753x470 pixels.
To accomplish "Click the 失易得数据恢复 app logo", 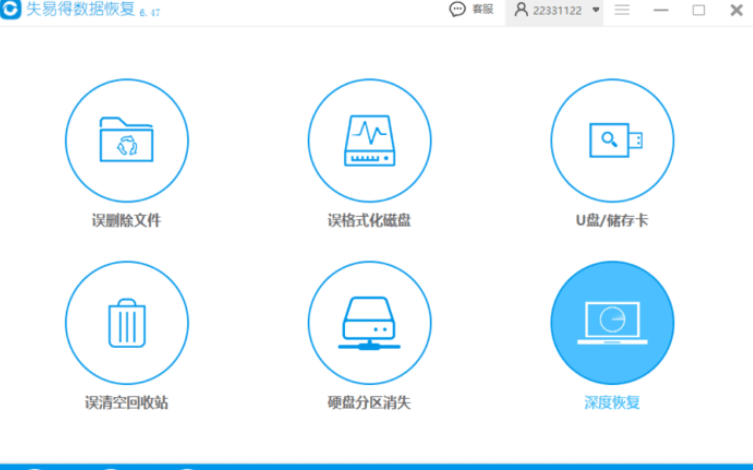I will (11, 9).
